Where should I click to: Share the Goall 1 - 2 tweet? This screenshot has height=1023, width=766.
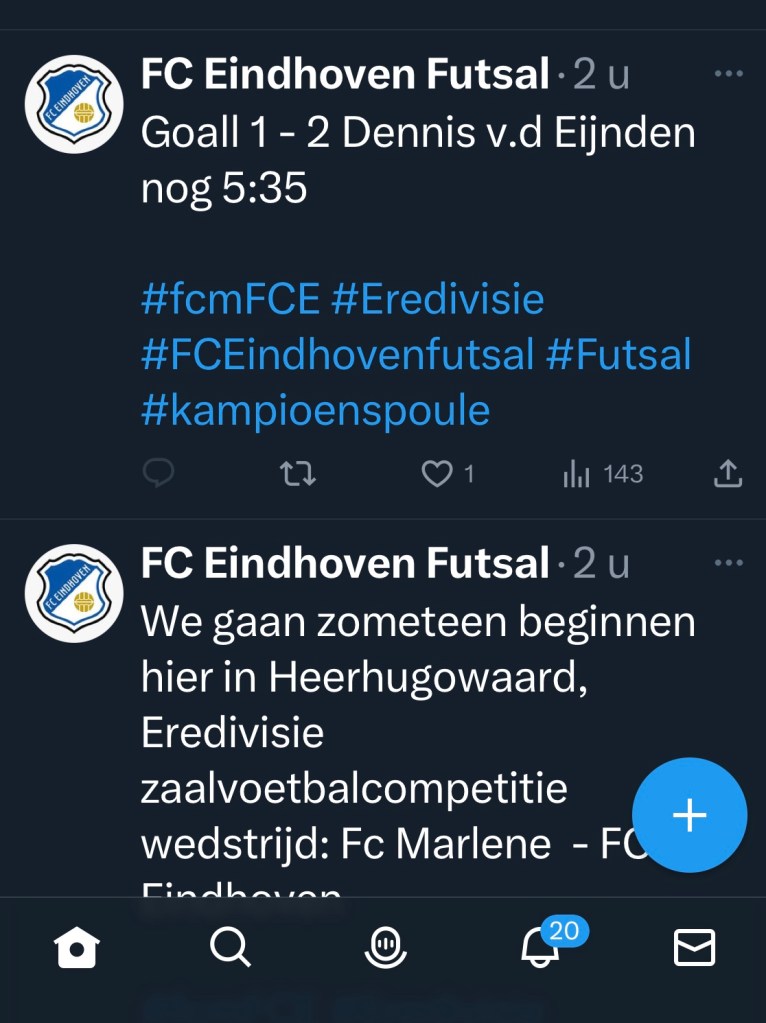click(x=728, y=473)
